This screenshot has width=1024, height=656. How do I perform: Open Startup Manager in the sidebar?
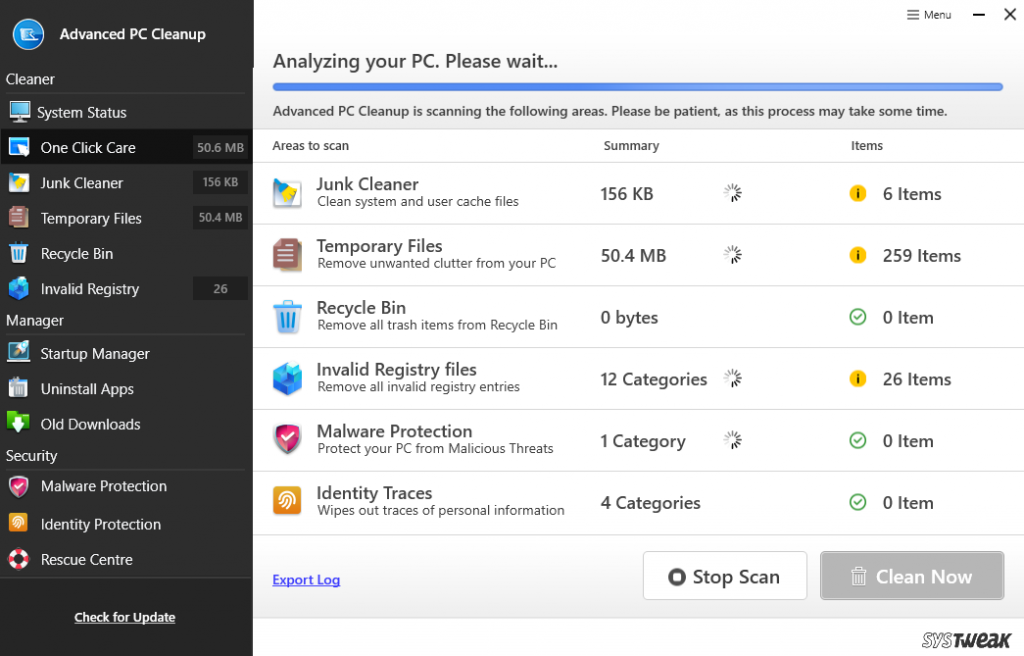pyautogui.click(x=126, y=353)
